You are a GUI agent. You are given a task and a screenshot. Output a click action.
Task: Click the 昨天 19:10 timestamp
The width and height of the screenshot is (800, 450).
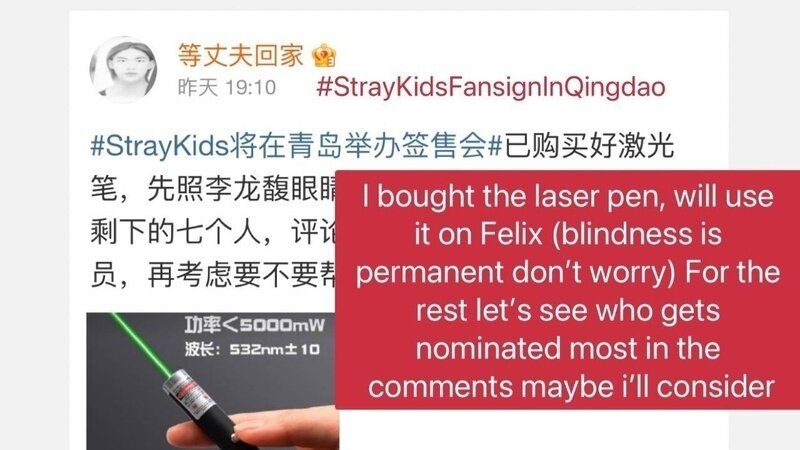click(227, 88)
